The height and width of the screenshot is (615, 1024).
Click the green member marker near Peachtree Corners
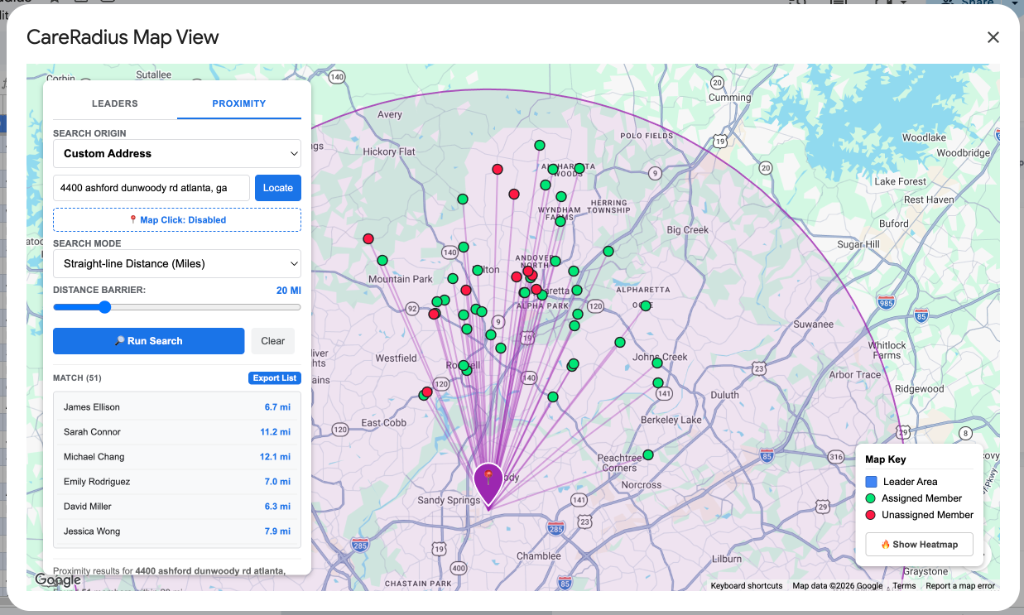pyautogui.click(x=648, y=454)
